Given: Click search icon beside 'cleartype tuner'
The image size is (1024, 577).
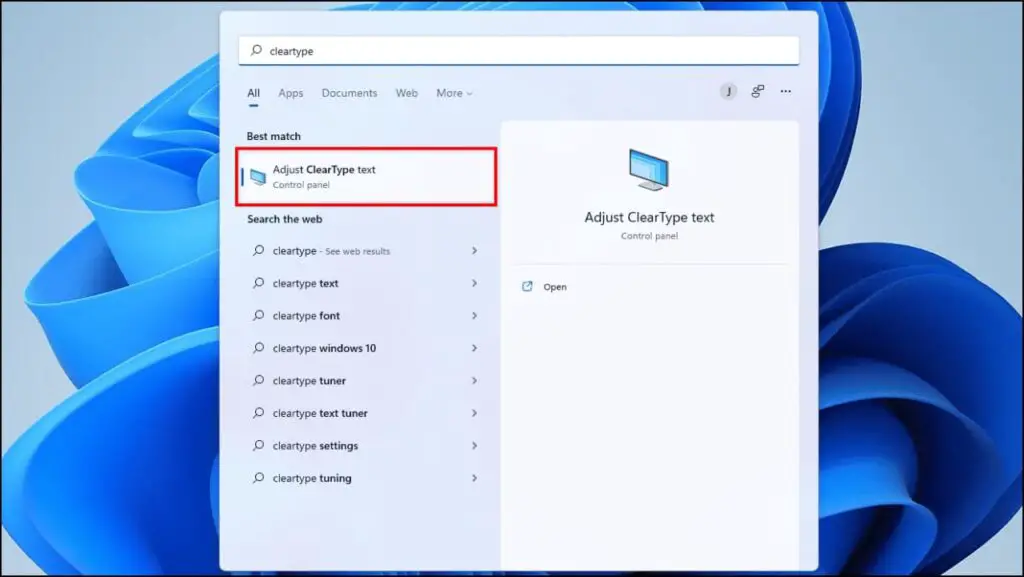Looking at the screenshot, I should 259,380.
